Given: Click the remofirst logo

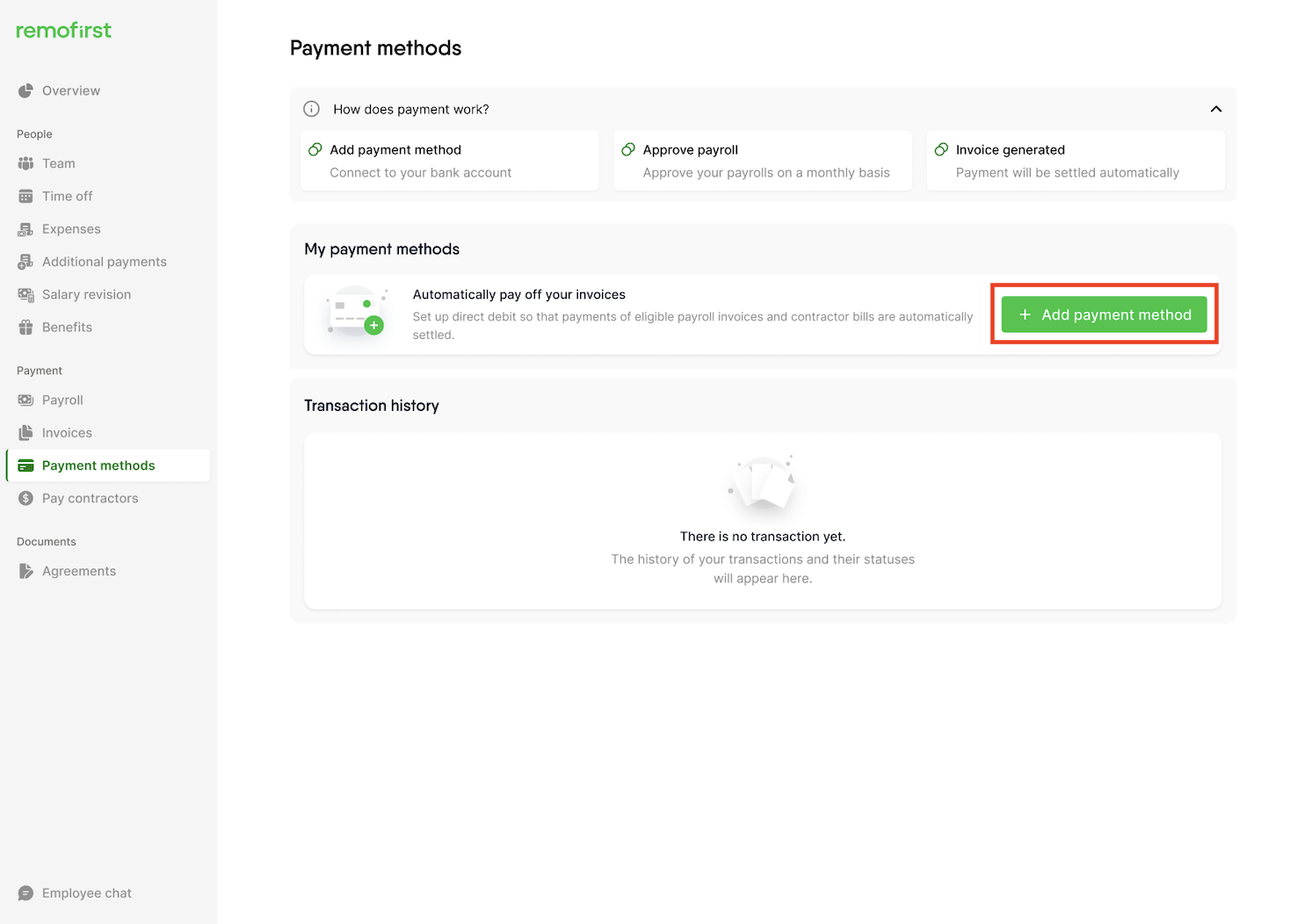Looking at the screenshot, I should [63, 31].
